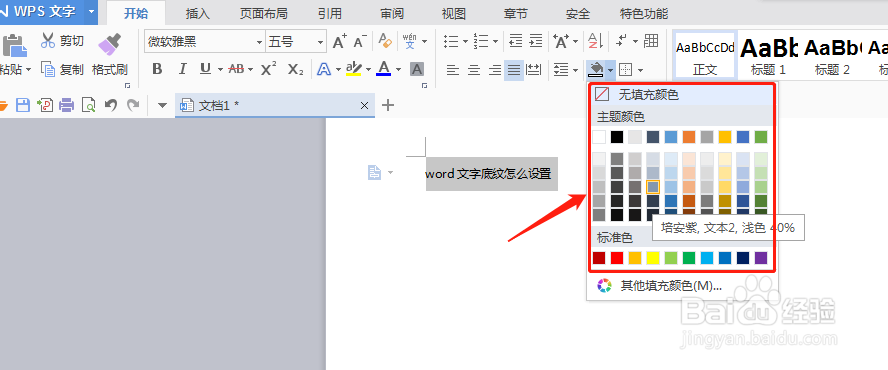
Task: Expand the shading color dropdown arrow
Action: click(x=610, y=70)
